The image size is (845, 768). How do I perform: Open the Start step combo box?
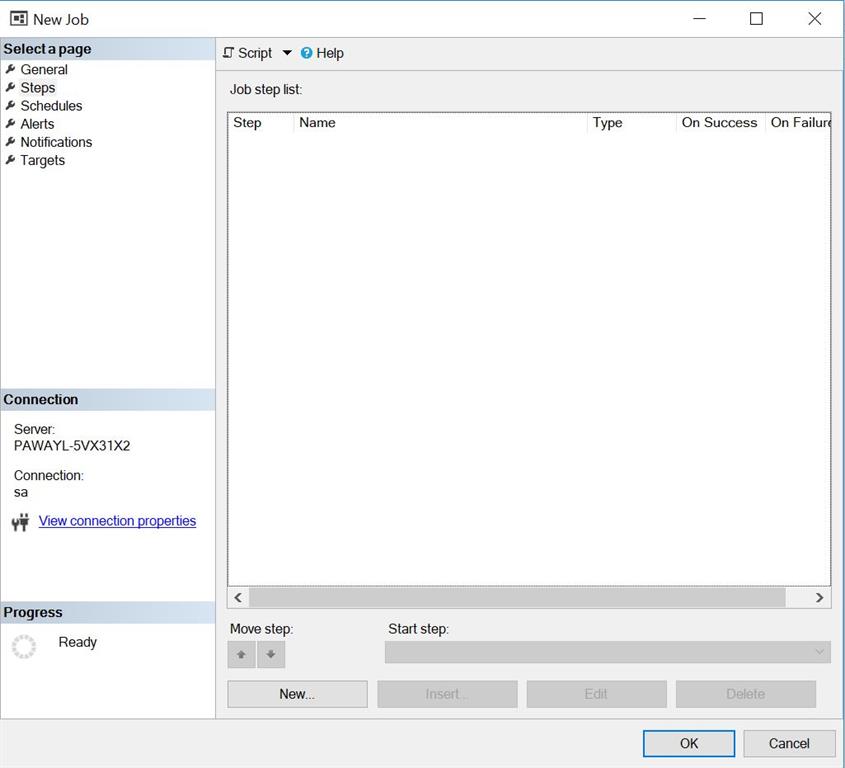pyautogui.click(x=607, y=652)
